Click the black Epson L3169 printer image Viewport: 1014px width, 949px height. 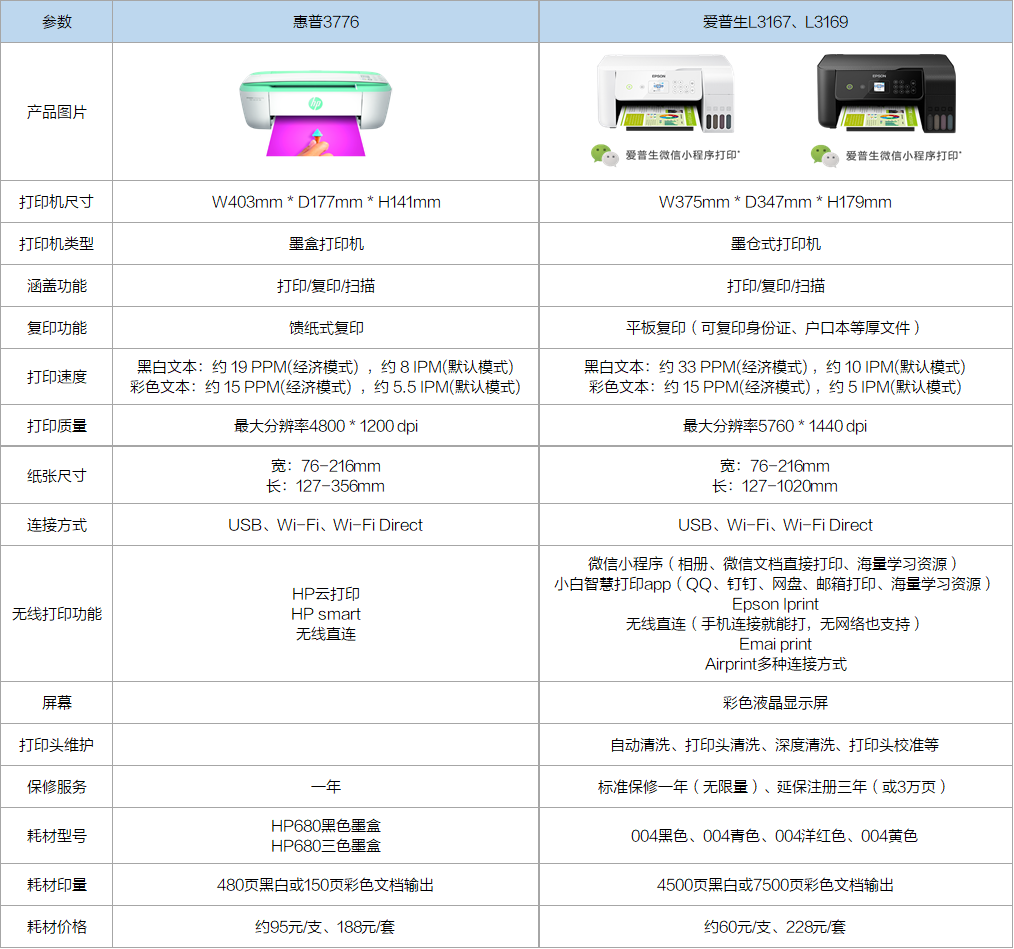(886, 93)
